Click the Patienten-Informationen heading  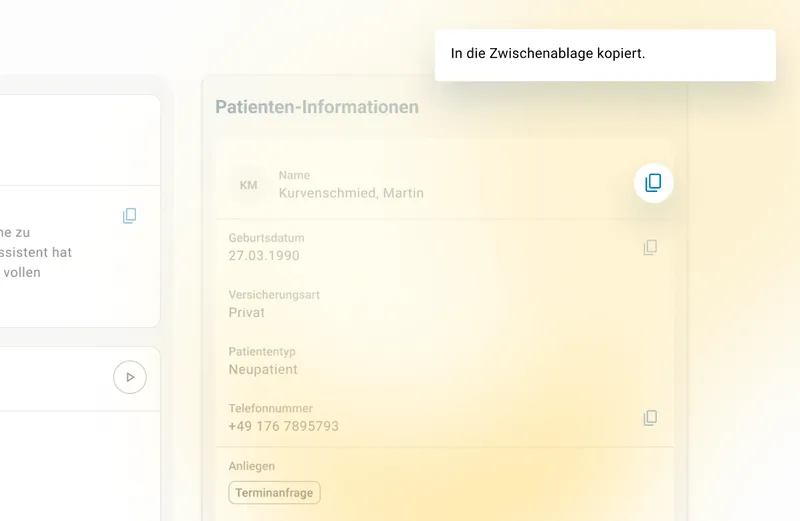click(x=317, y=107)
